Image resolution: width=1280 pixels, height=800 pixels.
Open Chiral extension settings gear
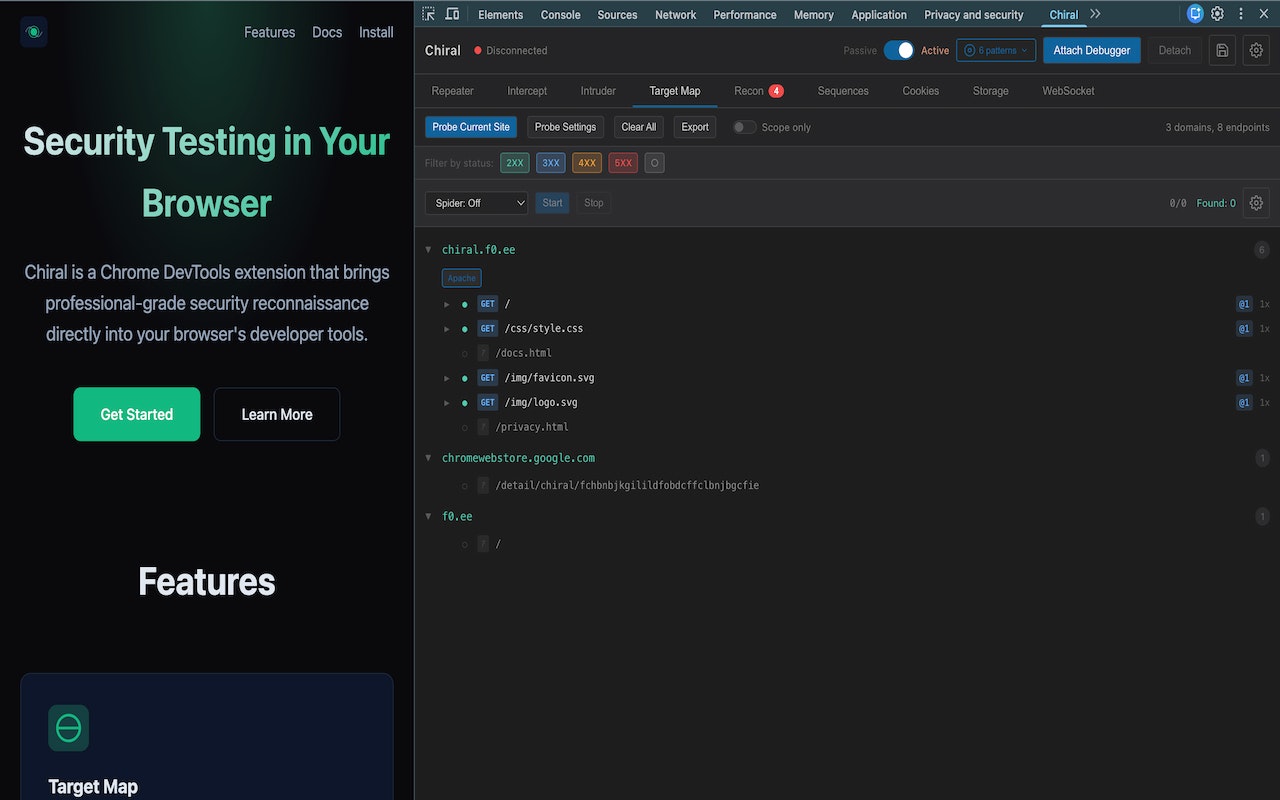tap(1256, 50)
